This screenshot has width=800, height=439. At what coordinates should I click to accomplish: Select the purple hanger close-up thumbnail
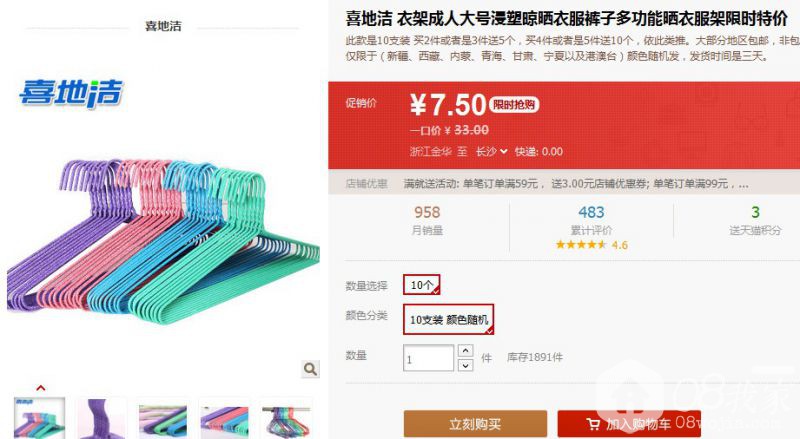coord(102,419)
